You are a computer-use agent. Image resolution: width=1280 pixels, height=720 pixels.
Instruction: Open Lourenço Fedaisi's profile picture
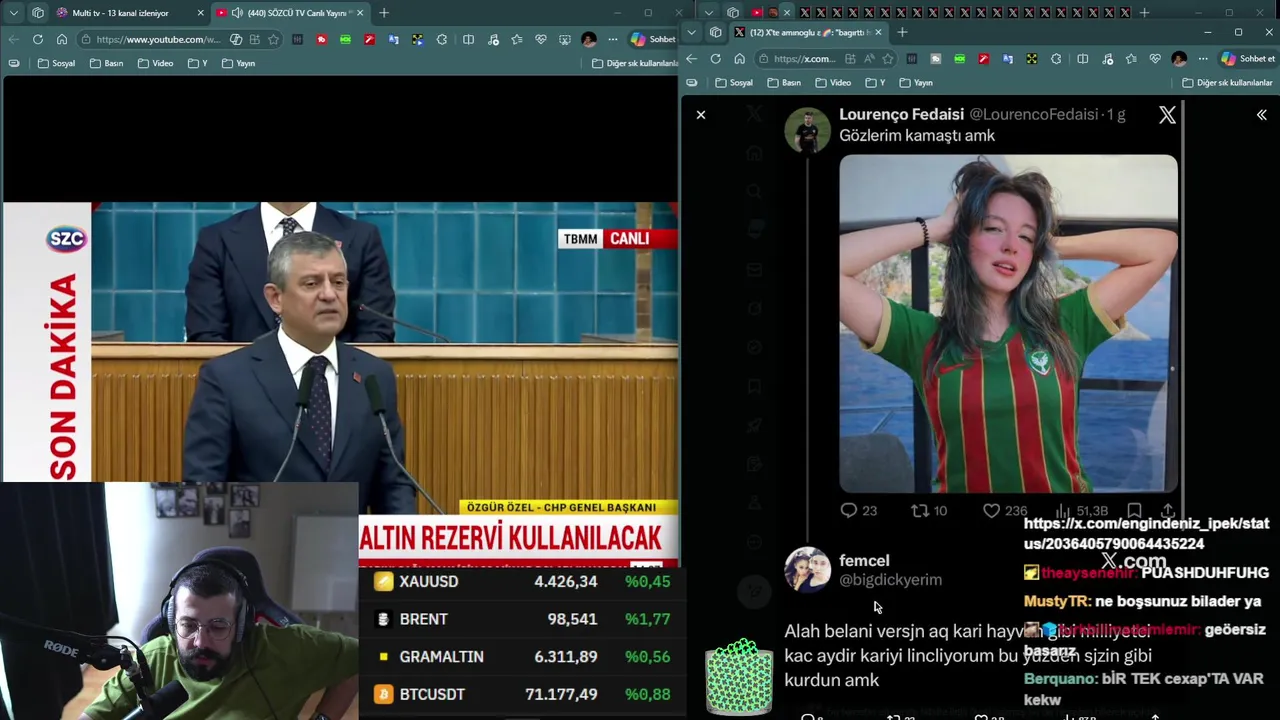pyautogui.click(x=807, y=130)
